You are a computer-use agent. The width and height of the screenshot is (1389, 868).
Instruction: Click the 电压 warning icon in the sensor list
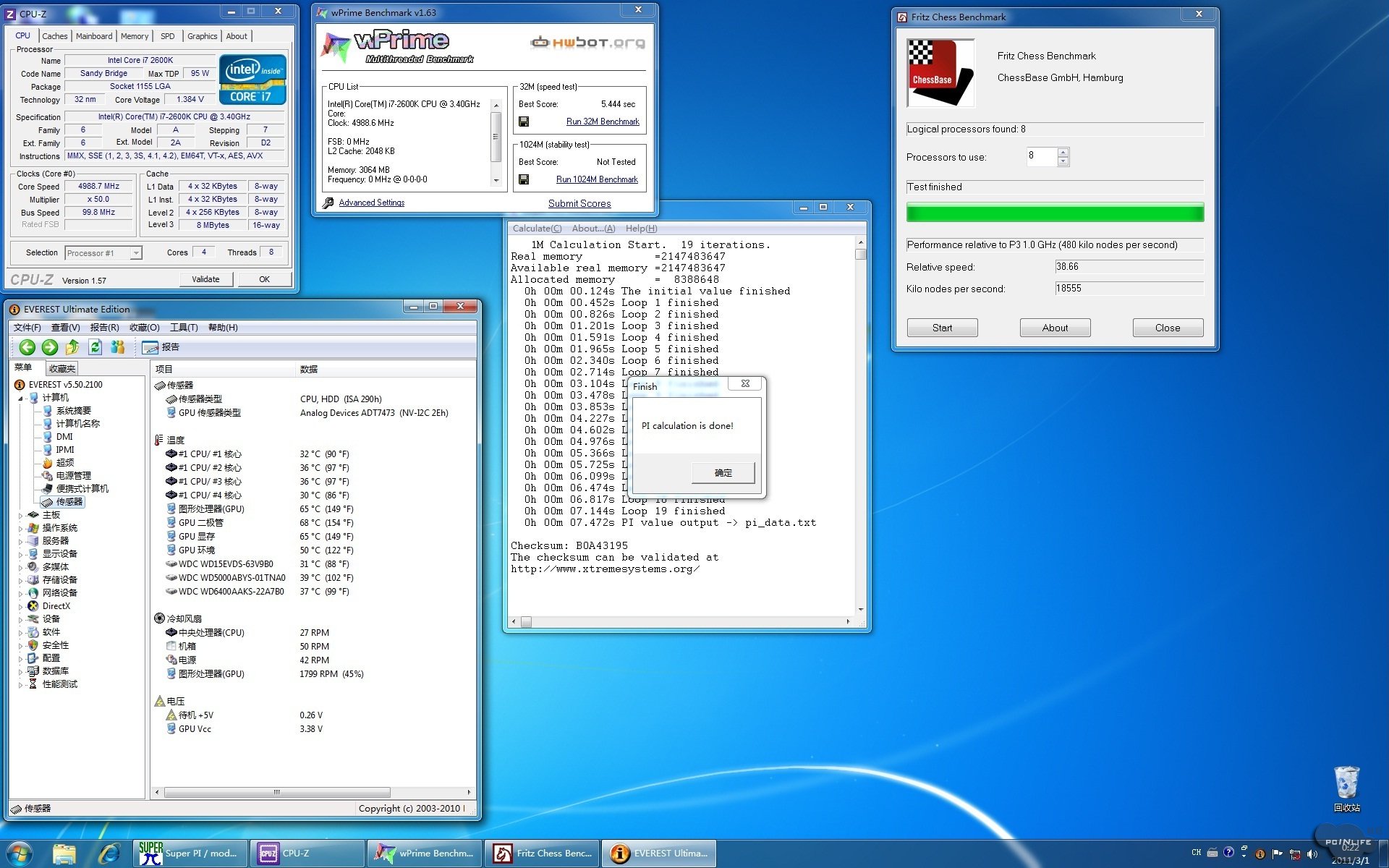(x=159, y=701)
